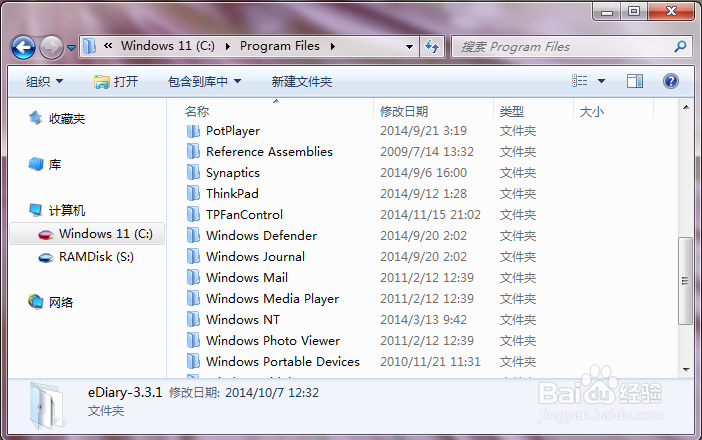Click the folder icon in address bar

point(90,46)
